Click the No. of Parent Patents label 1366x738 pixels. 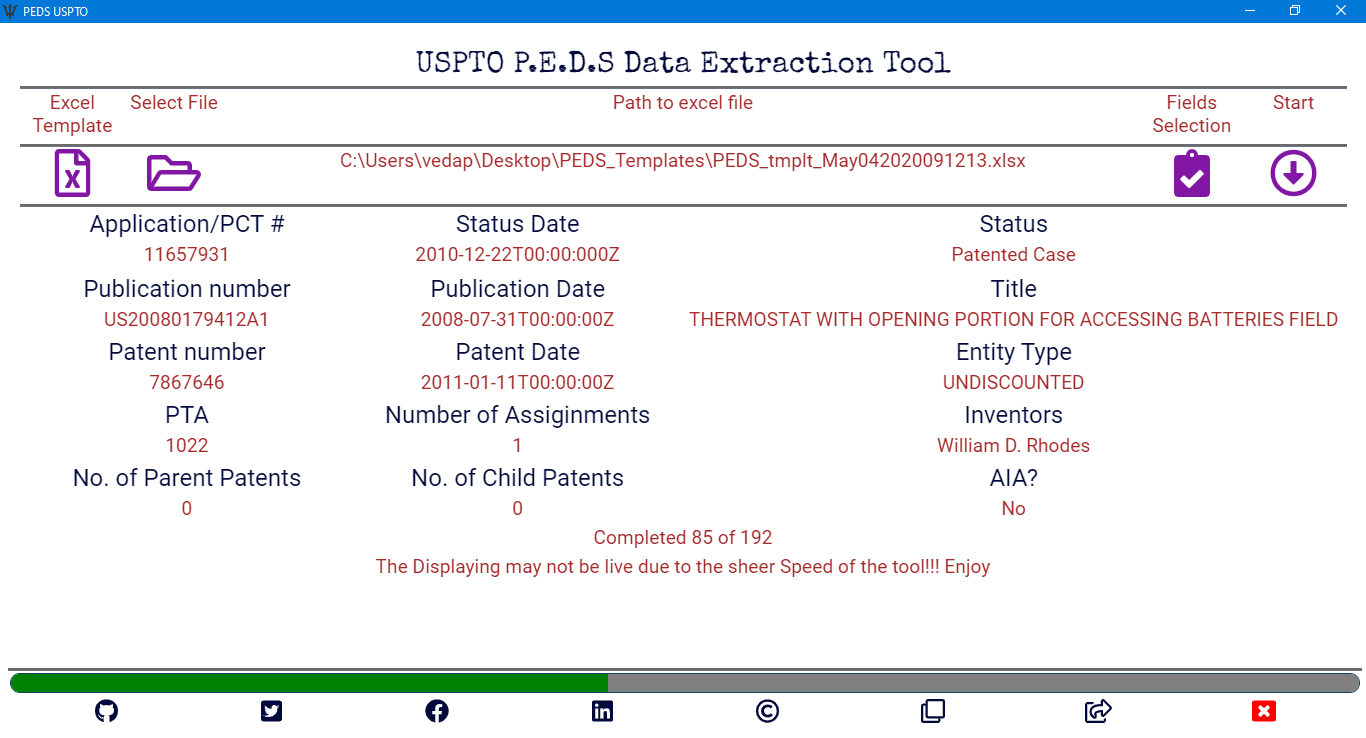pos(187,478)
